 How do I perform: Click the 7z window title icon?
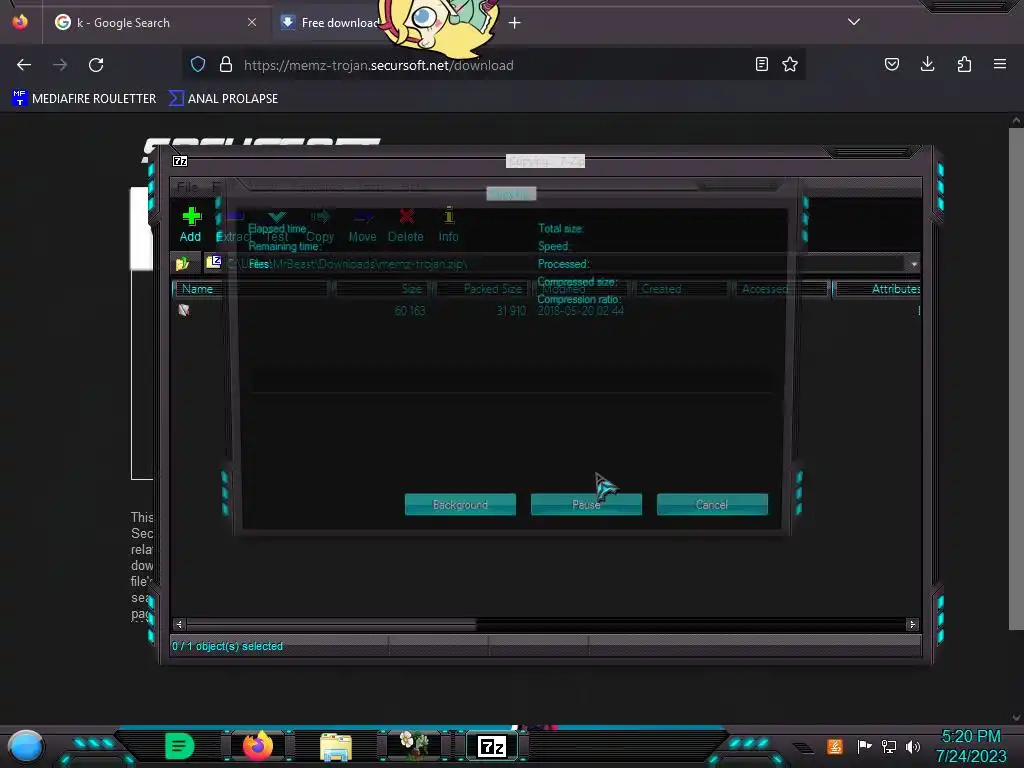[x=180, y=161]
